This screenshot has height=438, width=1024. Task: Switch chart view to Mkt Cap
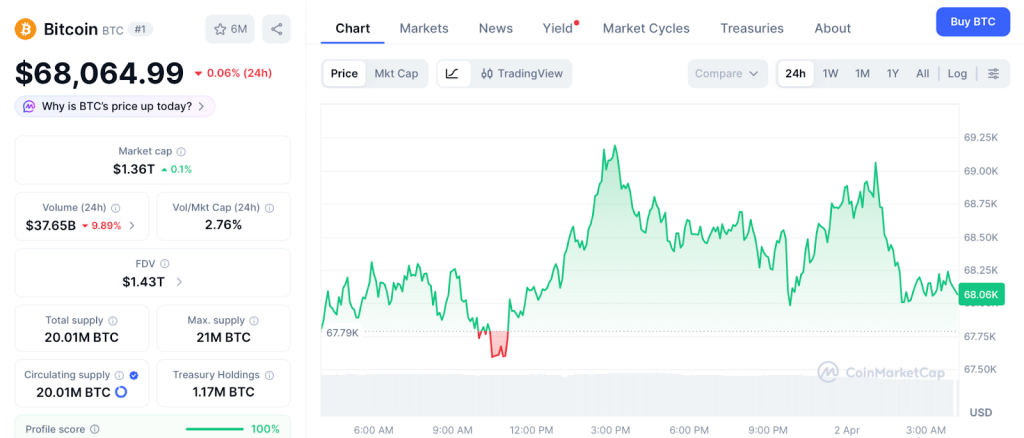pos(396,73)
